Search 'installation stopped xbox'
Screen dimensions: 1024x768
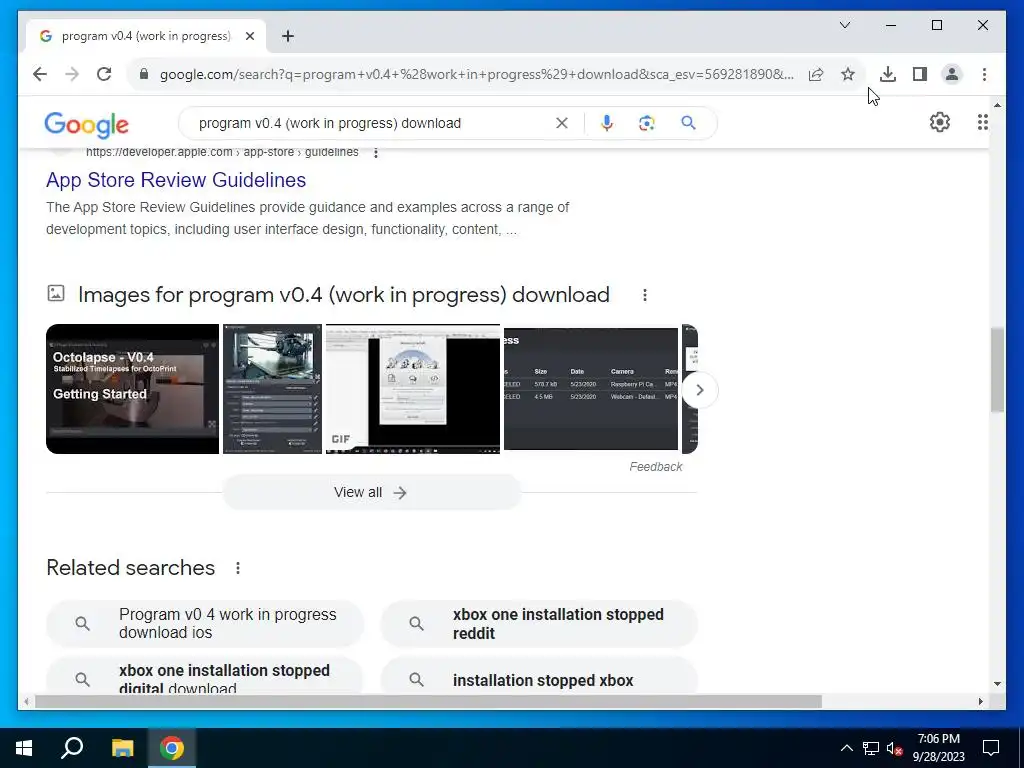pos(539,677)
